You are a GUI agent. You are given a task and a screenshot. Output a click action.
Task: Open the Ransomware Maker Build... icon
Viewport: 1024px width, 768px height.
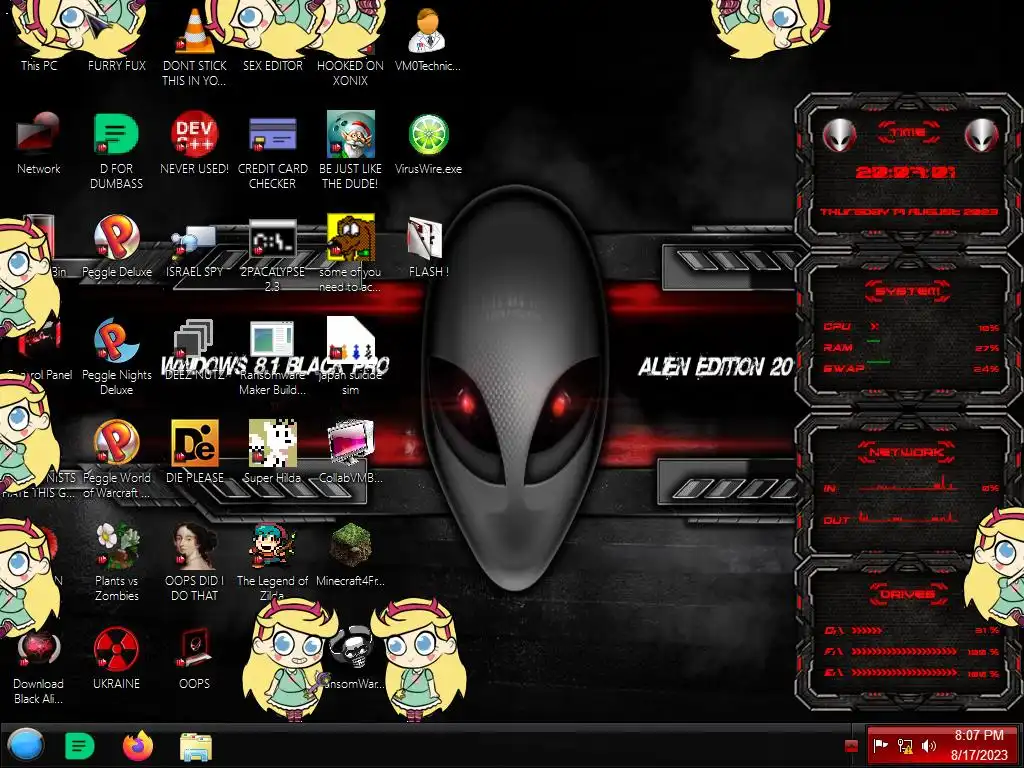272,340
